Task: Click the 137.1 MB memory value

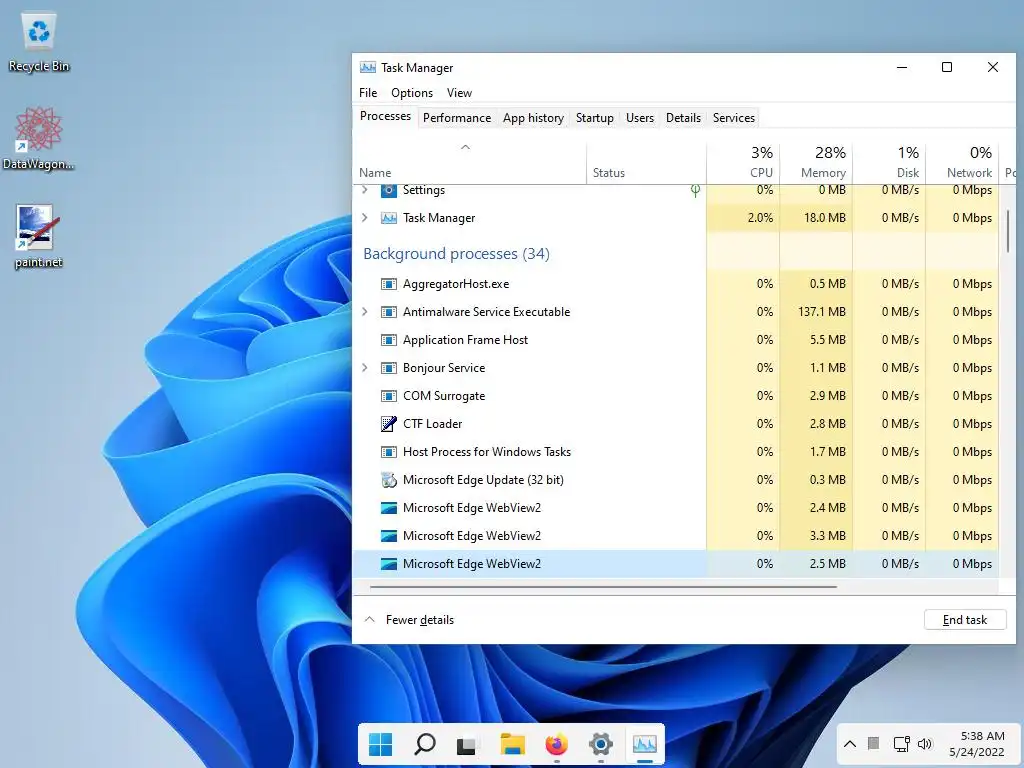Action: (x=822, y=312)
